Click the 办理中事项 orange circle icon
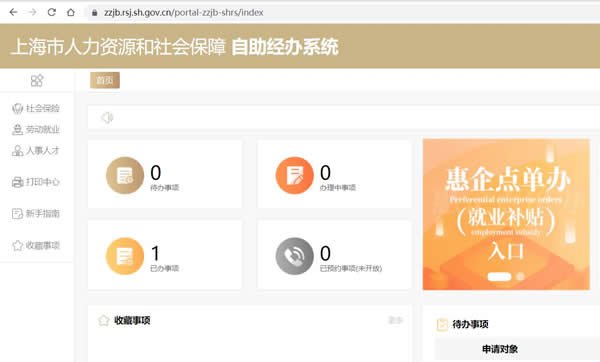The width and height of the screenshot is (600, 362). pos(294,175)
